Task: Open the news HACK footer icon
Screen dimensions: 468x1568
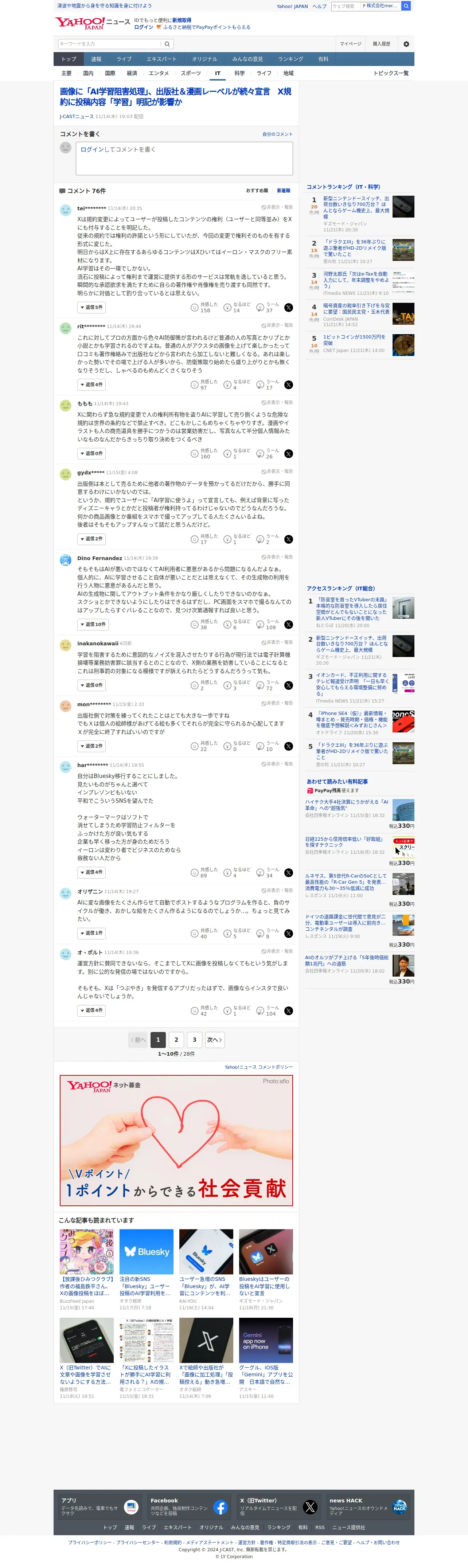Action: pyautogui.click(x=399, y=1507)
